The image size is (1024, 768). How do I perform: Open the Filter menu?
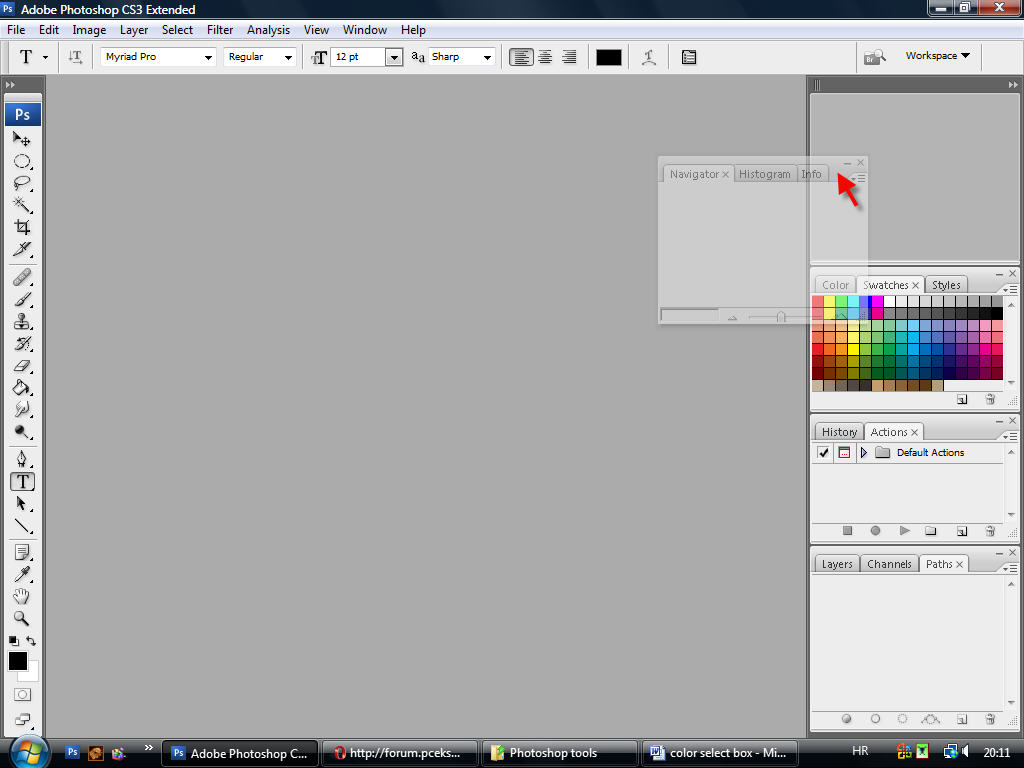(x=220, y=30)
